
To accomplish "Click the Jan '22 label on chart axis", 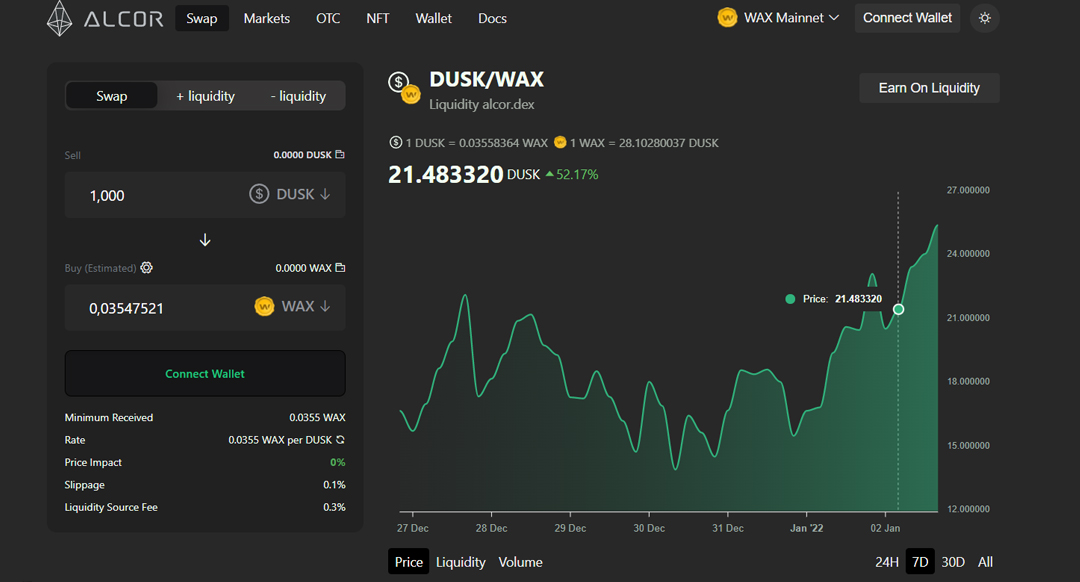I will click(807, 528).
